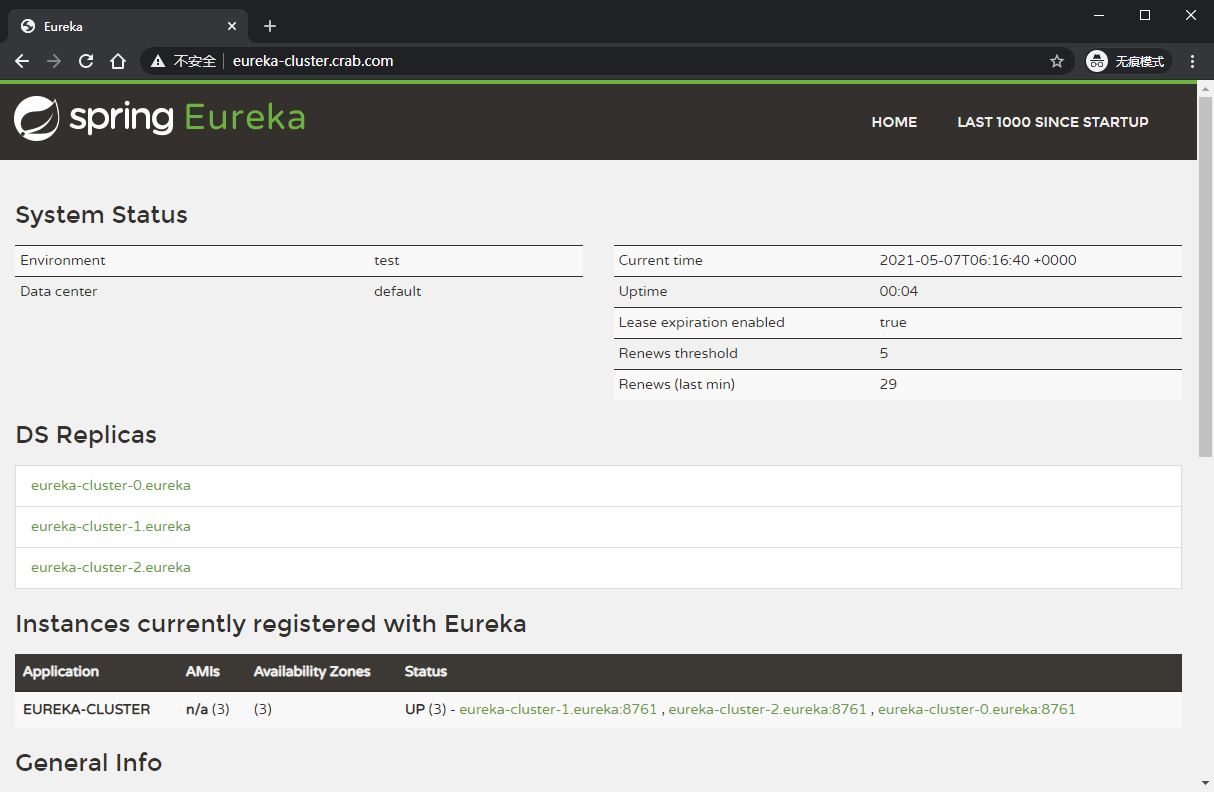The width and height of the screenshot is (1214, 792).
Task: Go back using the browser back arrow
Action: (22, 61)
